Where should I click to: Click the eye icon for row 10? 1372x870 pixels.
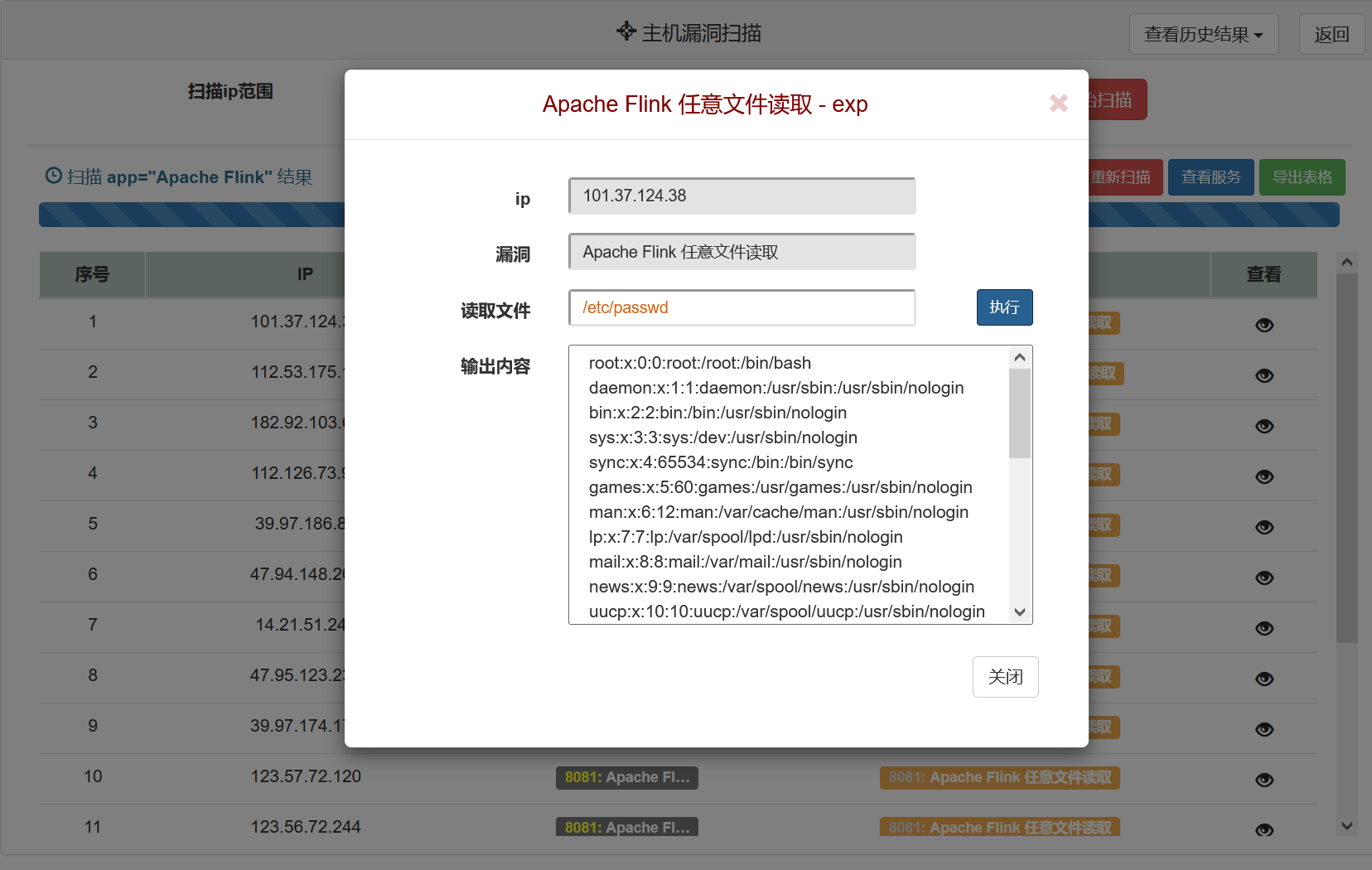pyautogui.click(x=1264, y=780)
